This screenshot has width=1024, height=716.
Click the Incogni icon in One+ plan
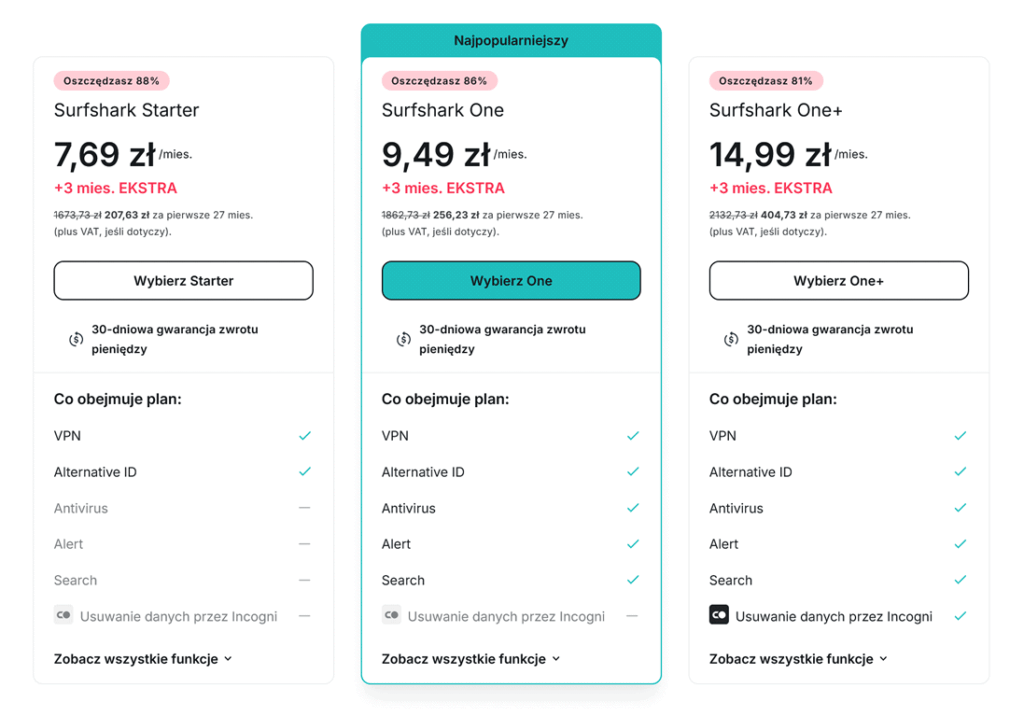point(718,615)
